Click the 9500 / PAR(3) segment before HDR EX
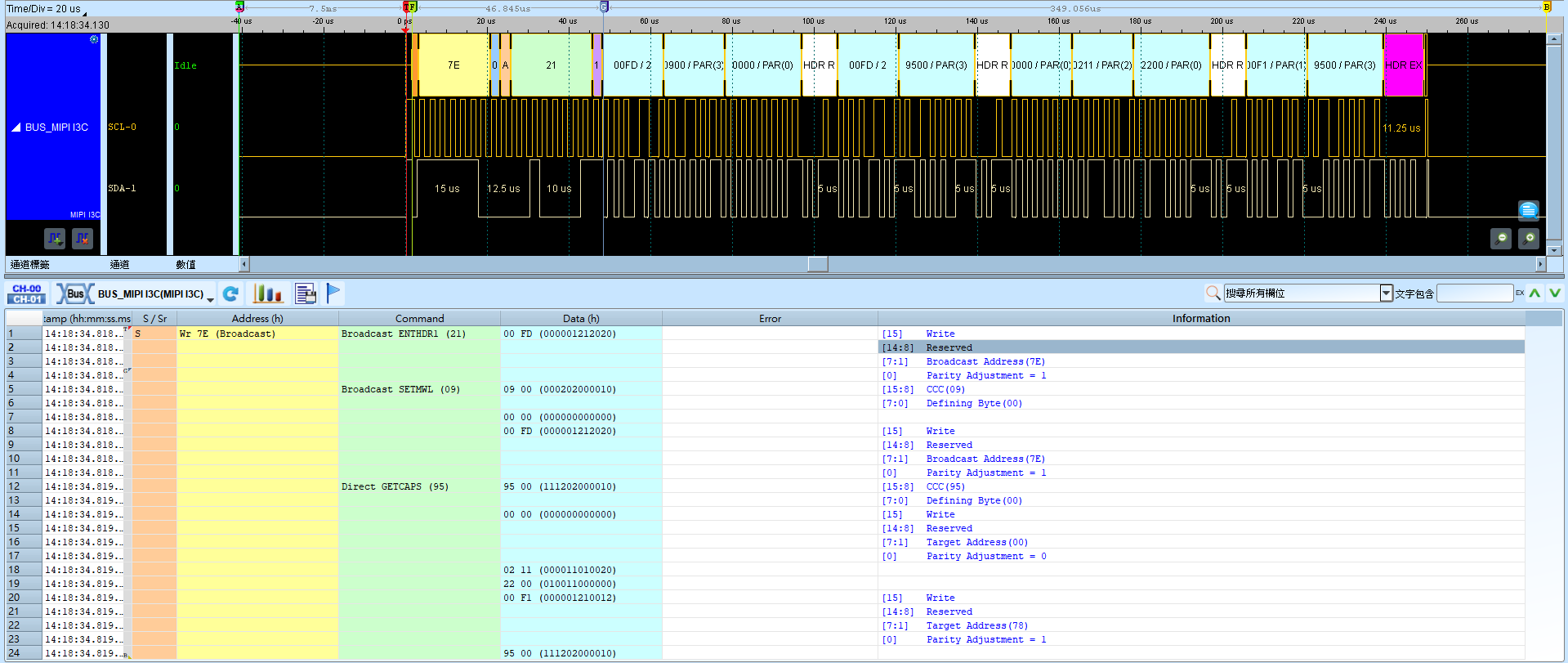Image resolution: width=1568 pixels, height=663 pixels. tap(1344, 65)
